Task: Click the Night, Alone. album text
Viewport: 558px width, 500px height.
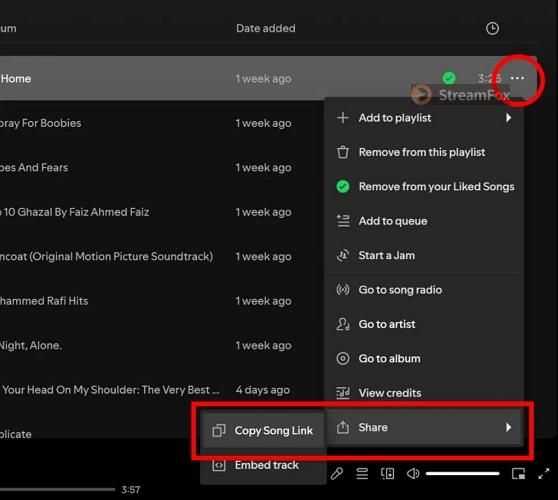Action: (x=31, y=346)
